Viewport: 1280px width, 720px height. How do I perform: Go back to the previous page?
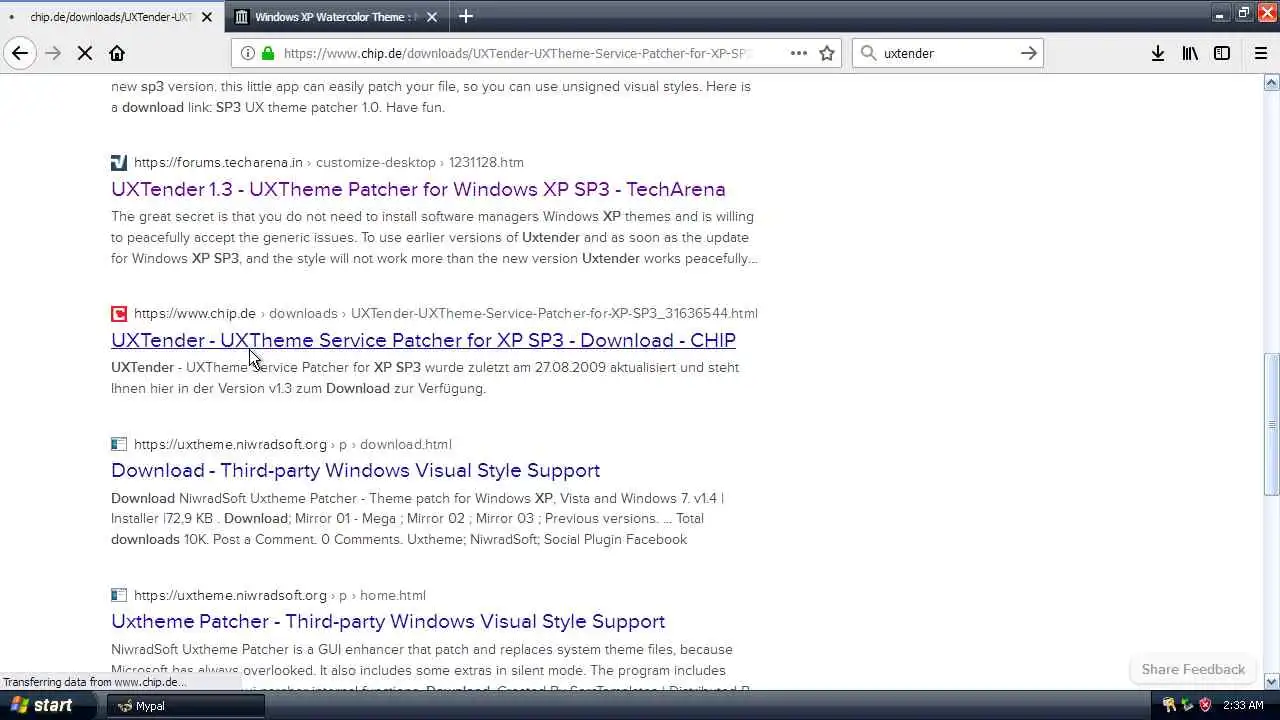pos(20,53)
